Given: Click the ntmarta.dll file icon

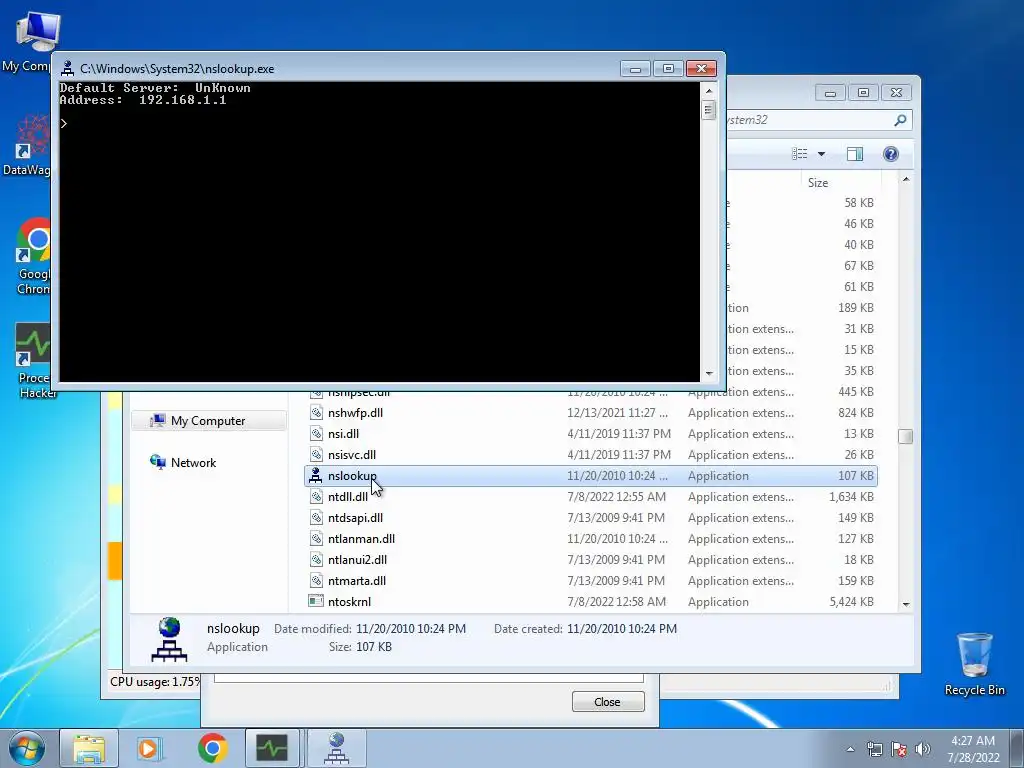Looking at the screenshot, I should (x=316, y=581).
